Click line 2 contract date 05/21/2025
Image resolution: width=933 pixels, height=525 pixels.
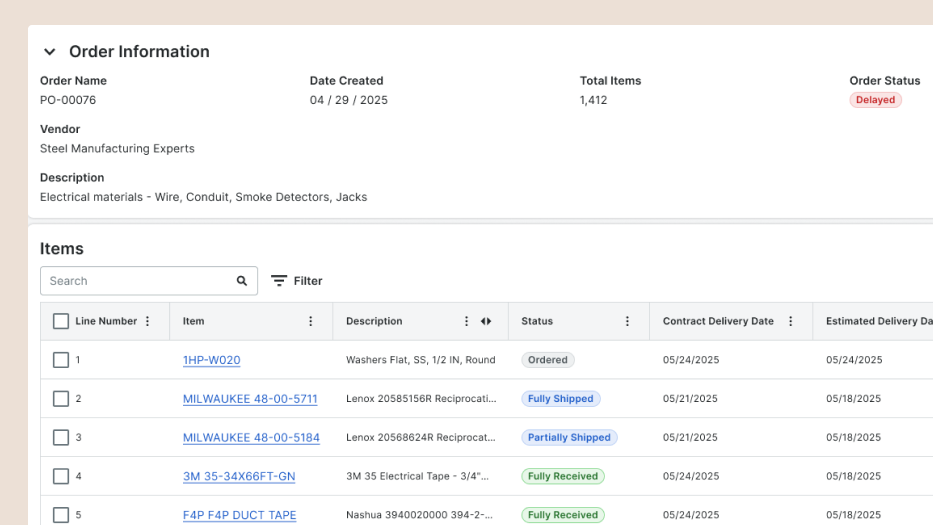(x=690, y=399)
